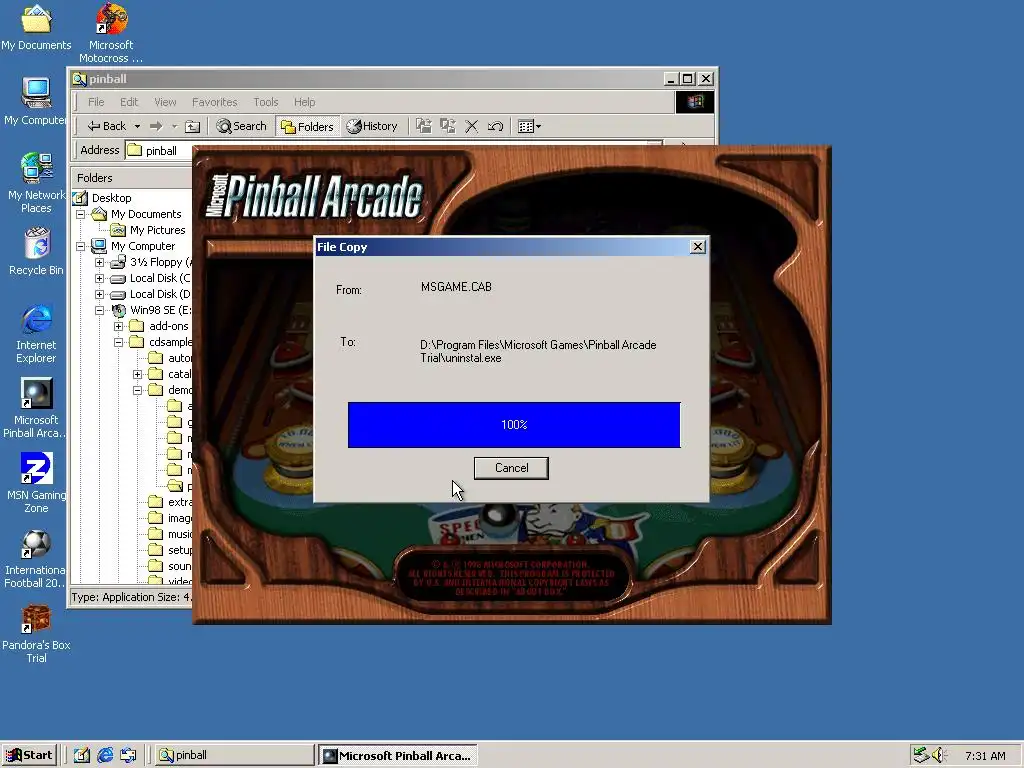
Task: Click Show Desktop quick launch icon
Action: click(82, 755)
